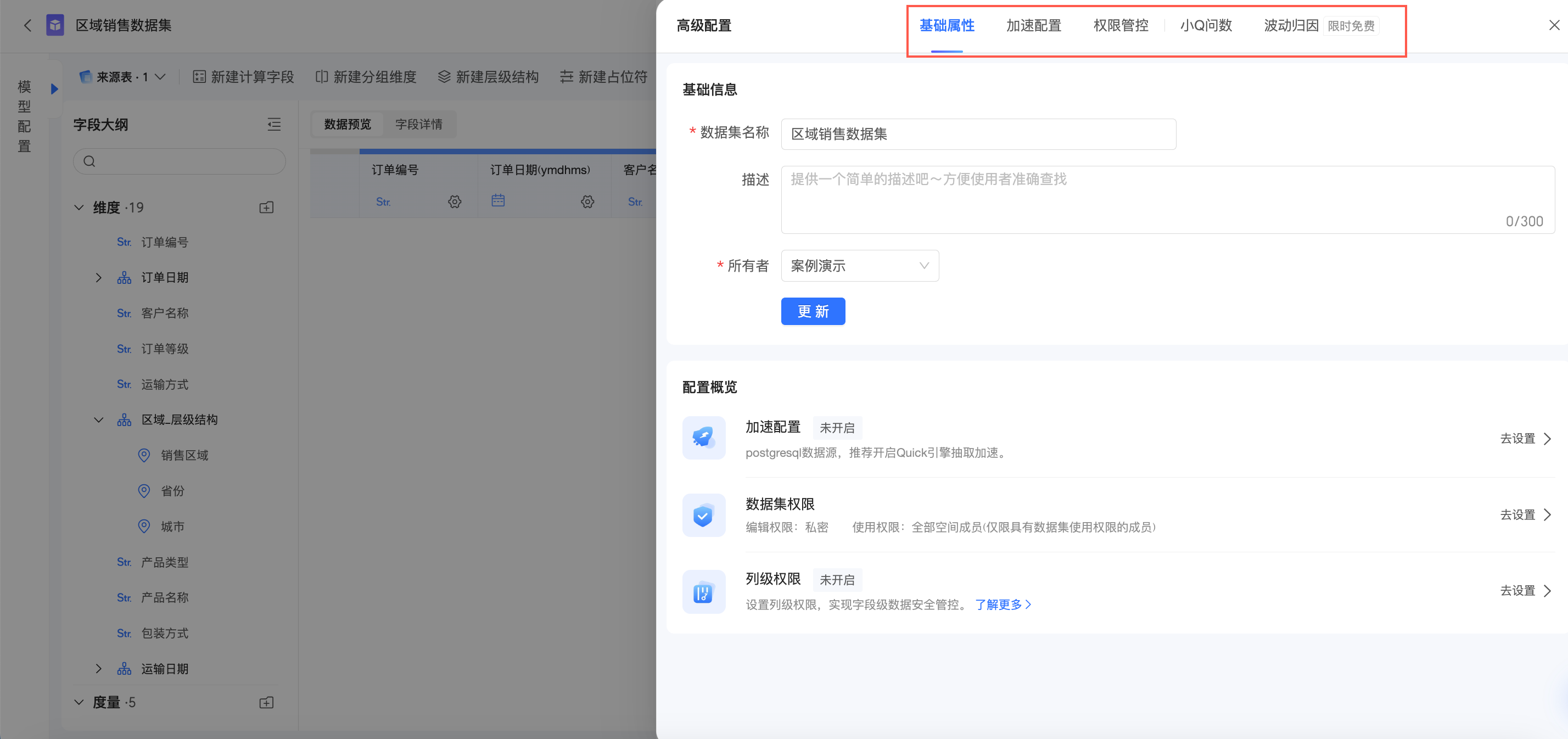
Task: Click the 更新 button
Action: (x=813, y=312)
